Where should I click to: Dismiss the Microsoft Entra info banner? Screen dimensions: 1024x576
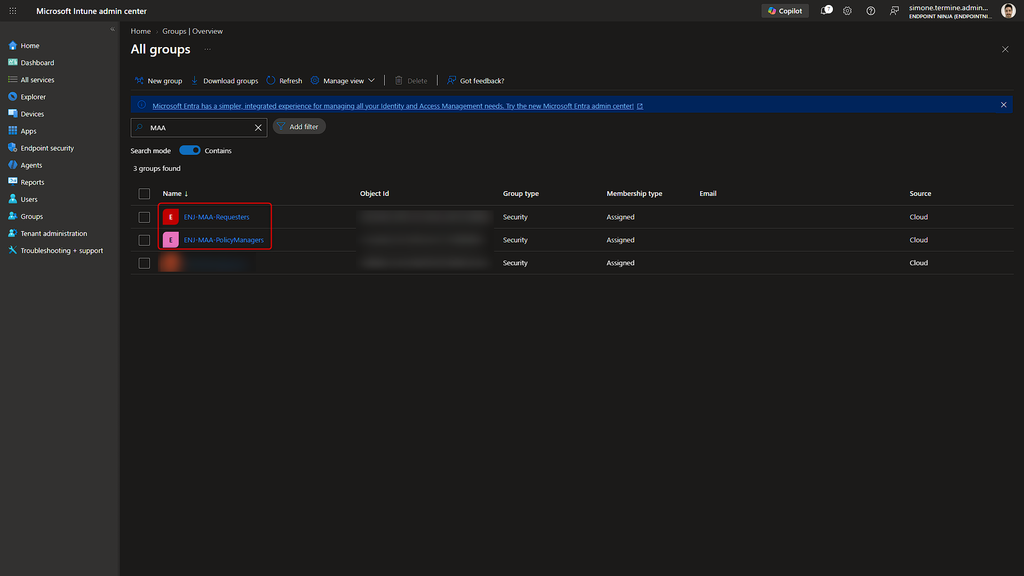[1004, 105]
